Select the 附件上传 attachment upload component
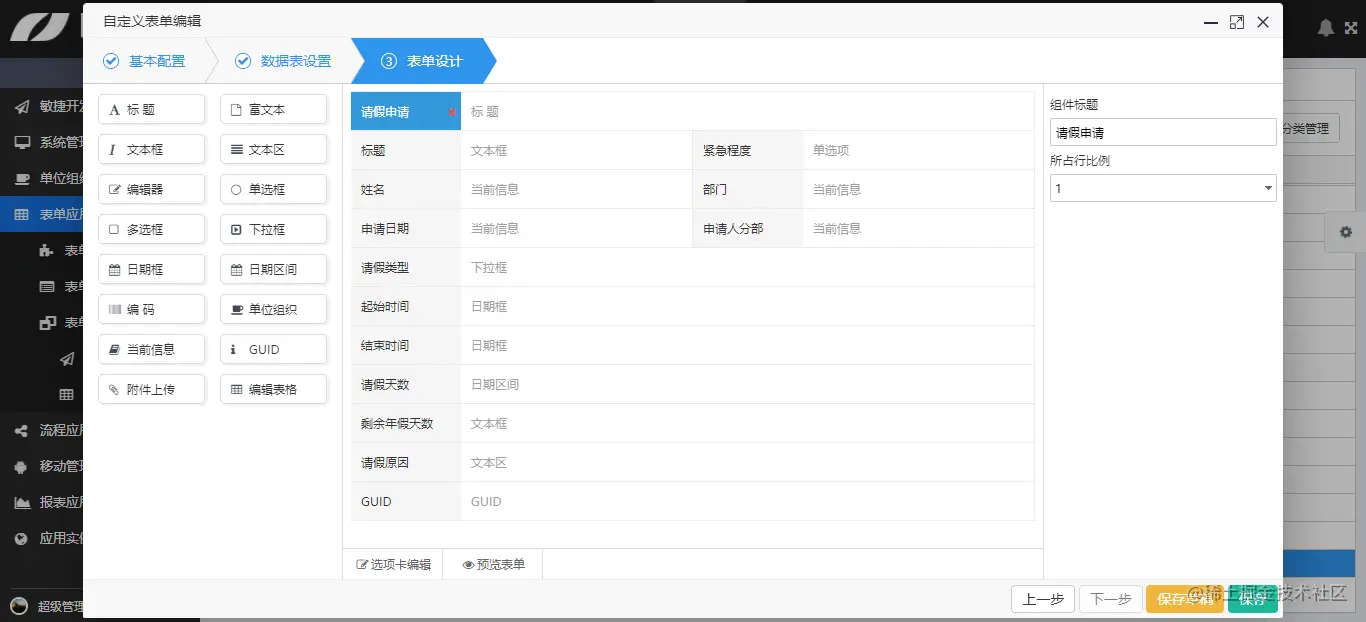 tap(151, 389)
